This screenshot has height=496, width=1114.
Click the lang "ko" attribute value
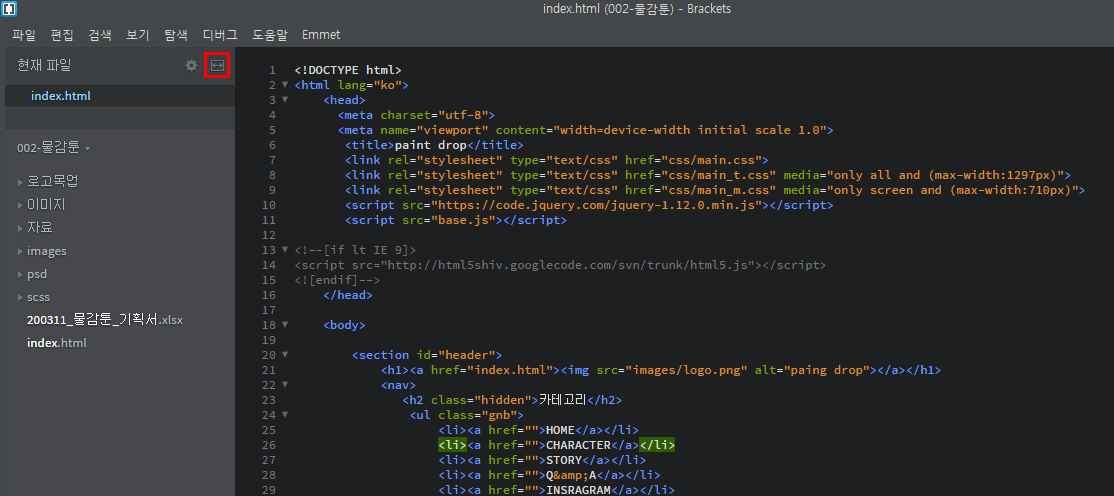[x=387, y=85]
